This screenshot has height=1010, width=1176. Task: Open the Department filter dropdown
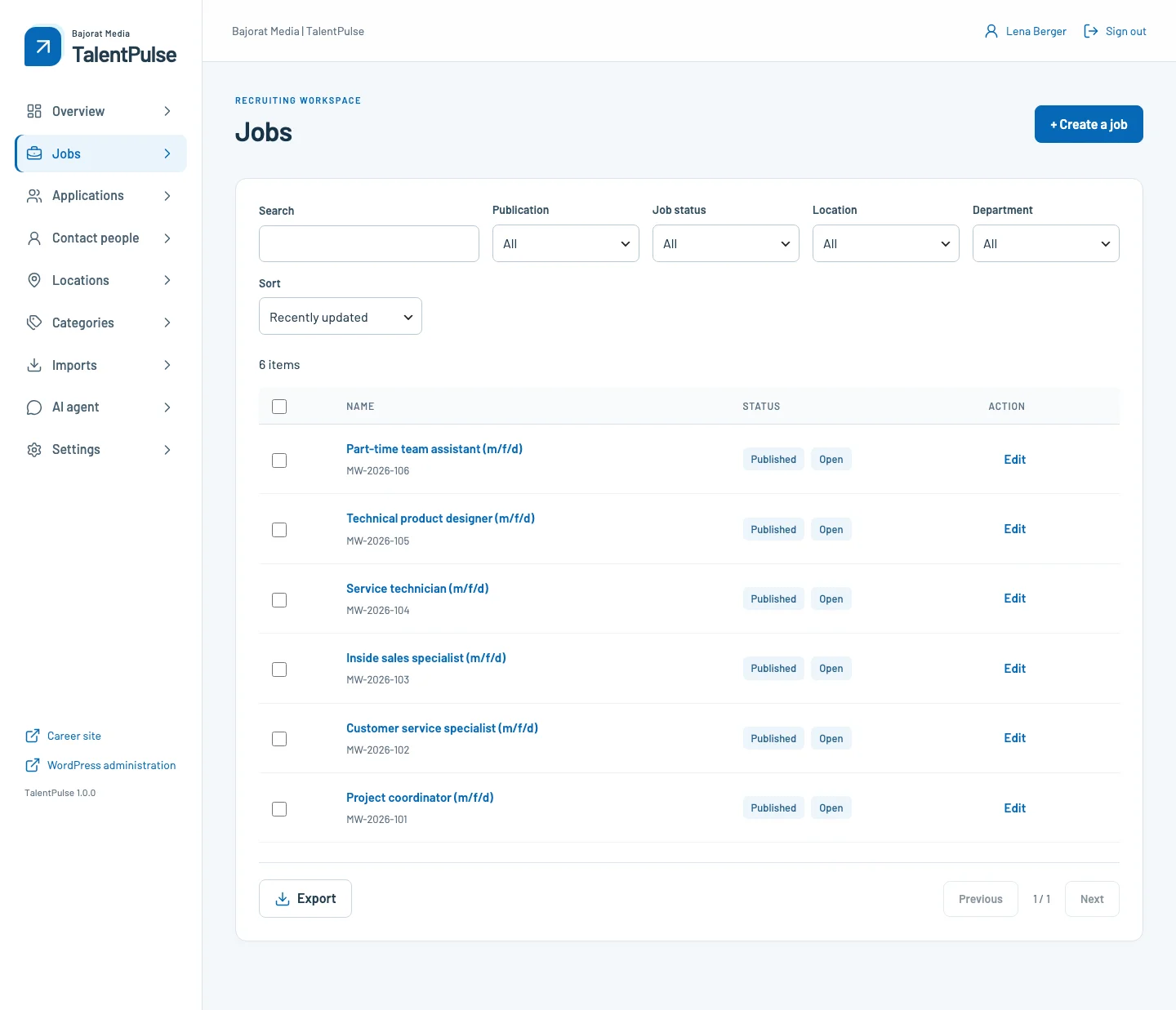point(1046,243)
